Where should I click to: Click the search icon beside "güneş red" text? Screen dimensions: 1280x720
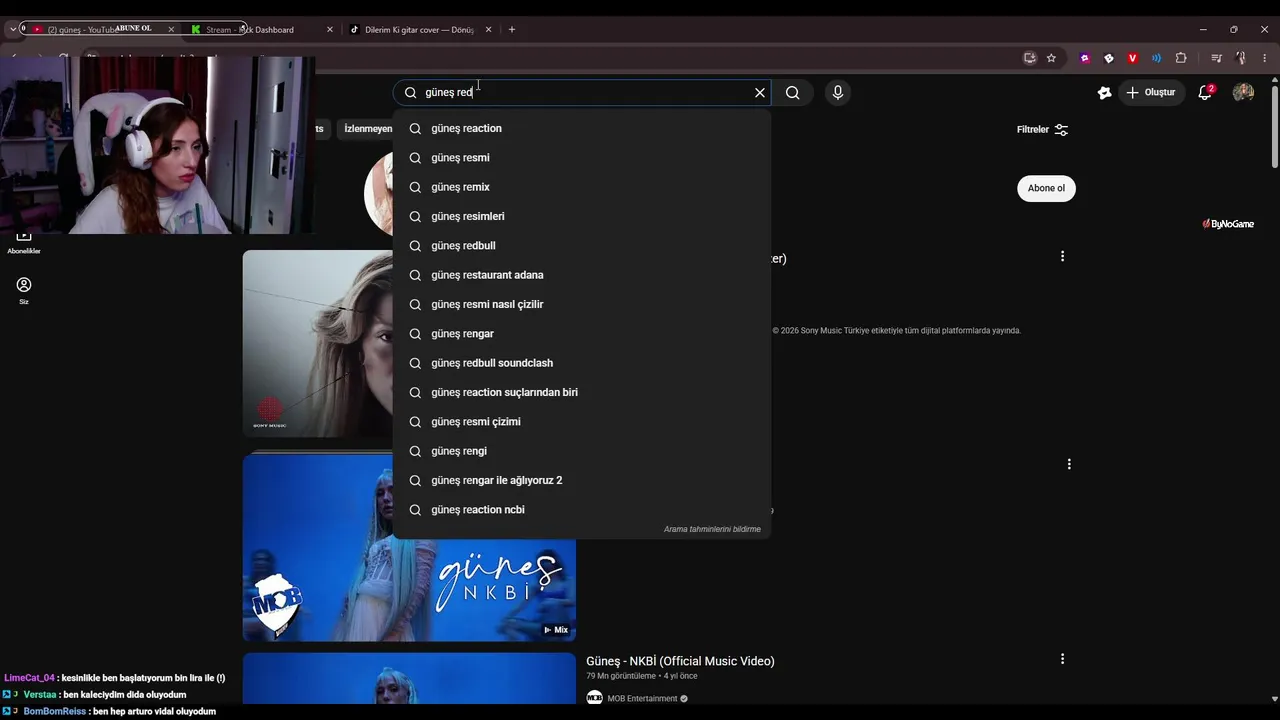(x=410, y=93)
